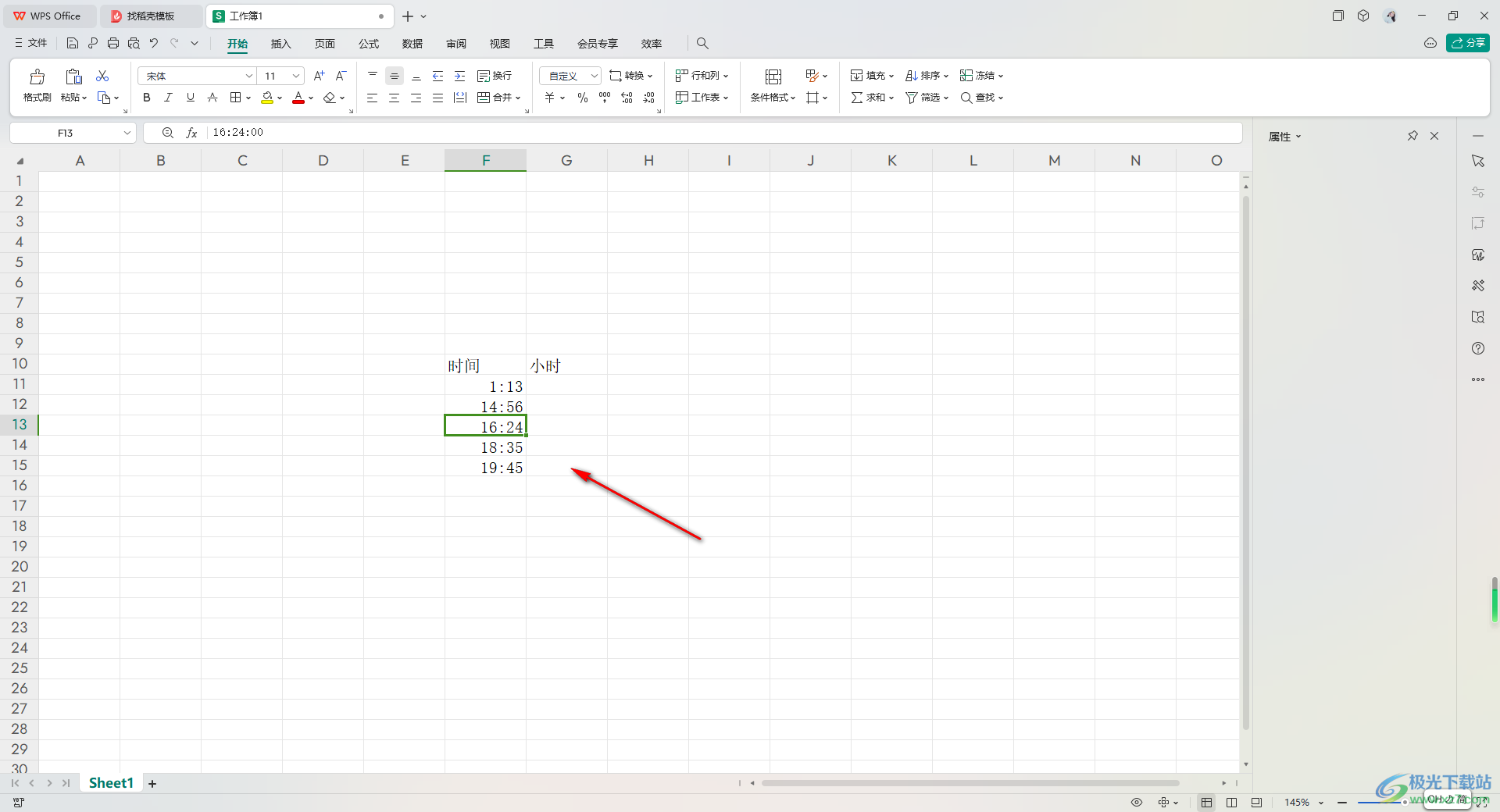Toggle middle vertical alignment
The height and width of the screenshot is (812, 1500).
[x=395, y=76]
